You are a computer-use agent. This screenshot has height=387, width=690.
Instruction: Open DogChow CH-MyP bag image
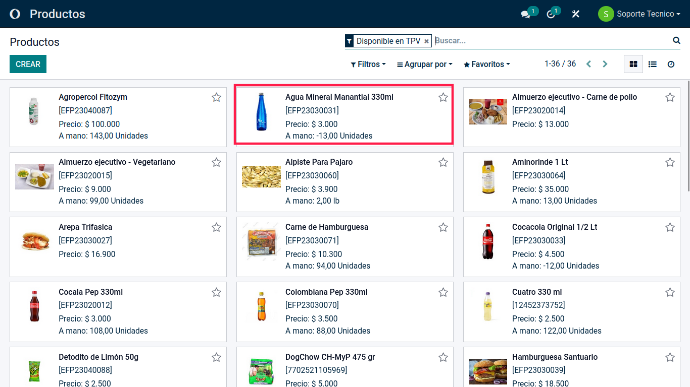point(261,371)
